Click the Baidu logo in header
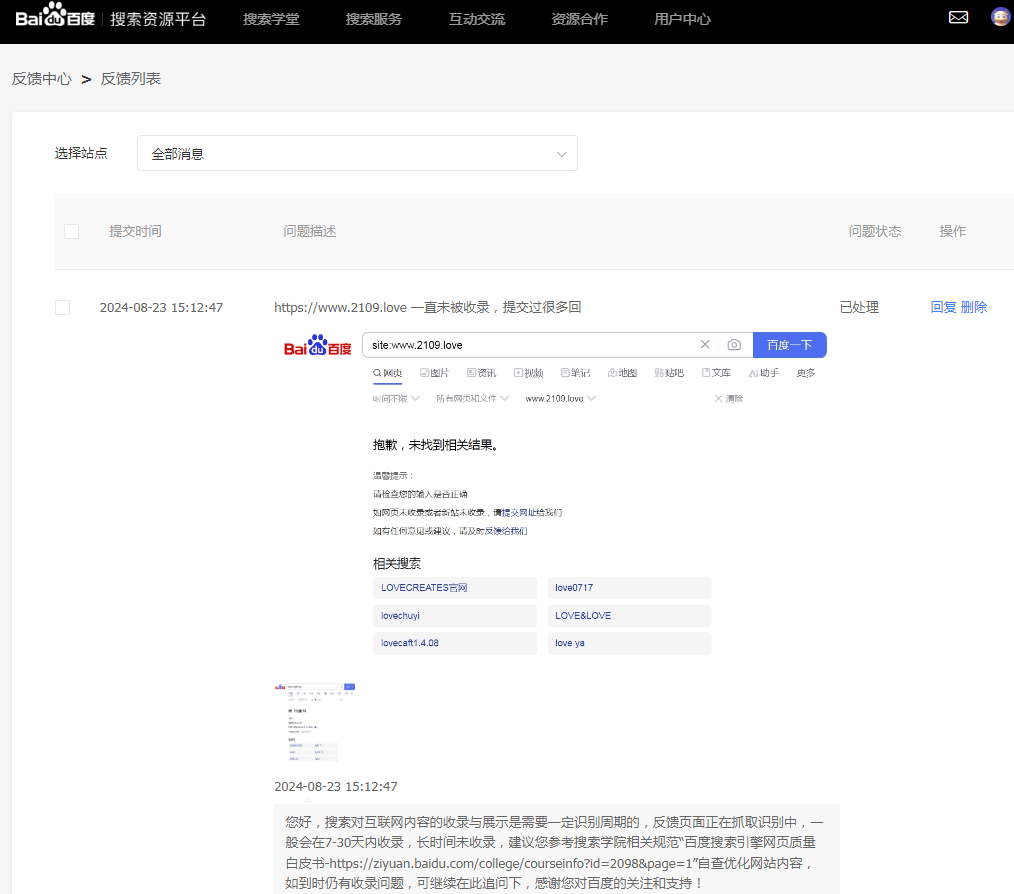 (55, 18)
